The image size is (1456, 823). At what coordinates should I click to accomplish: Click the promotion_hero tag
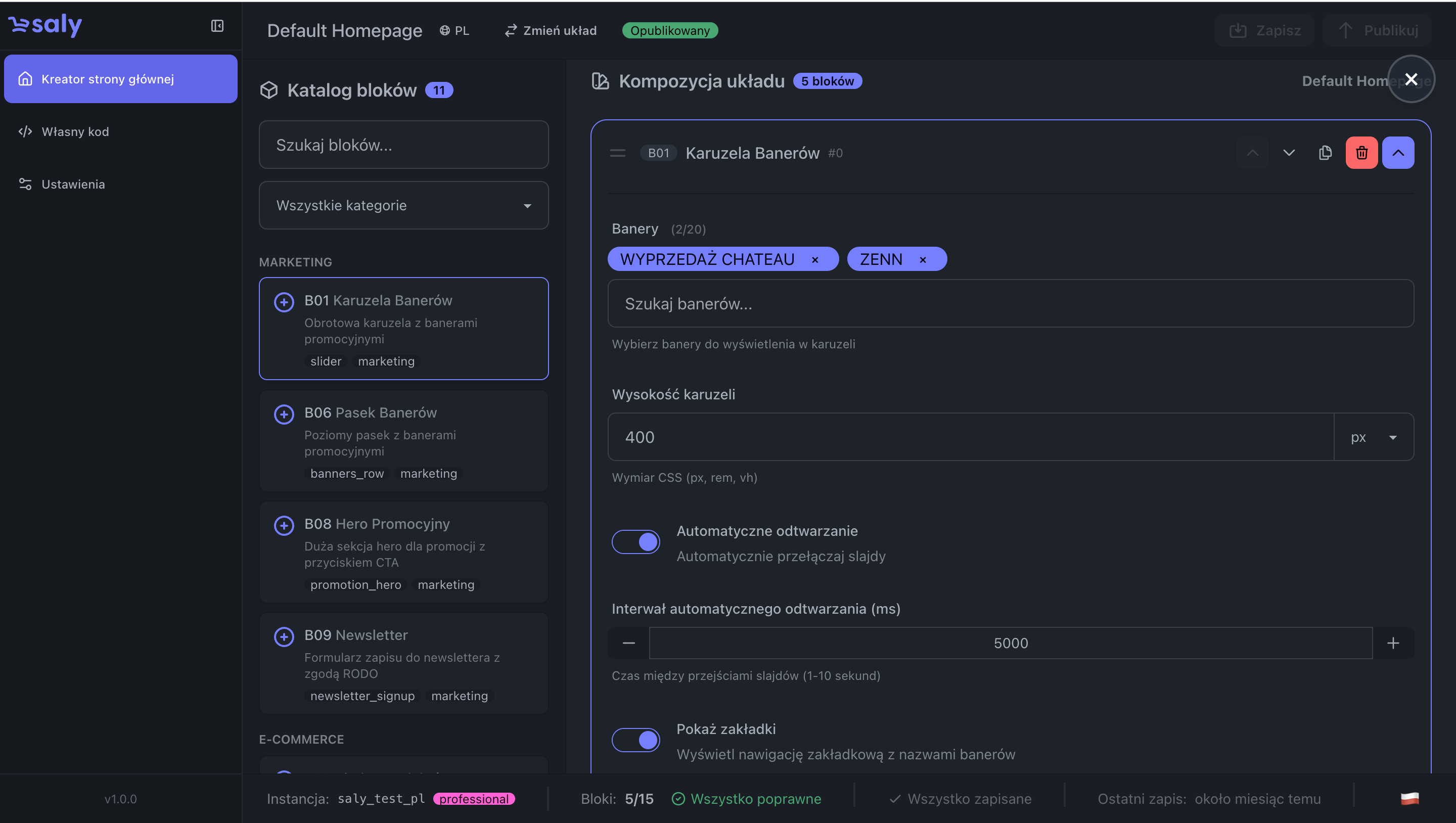(x=355, y=585)
